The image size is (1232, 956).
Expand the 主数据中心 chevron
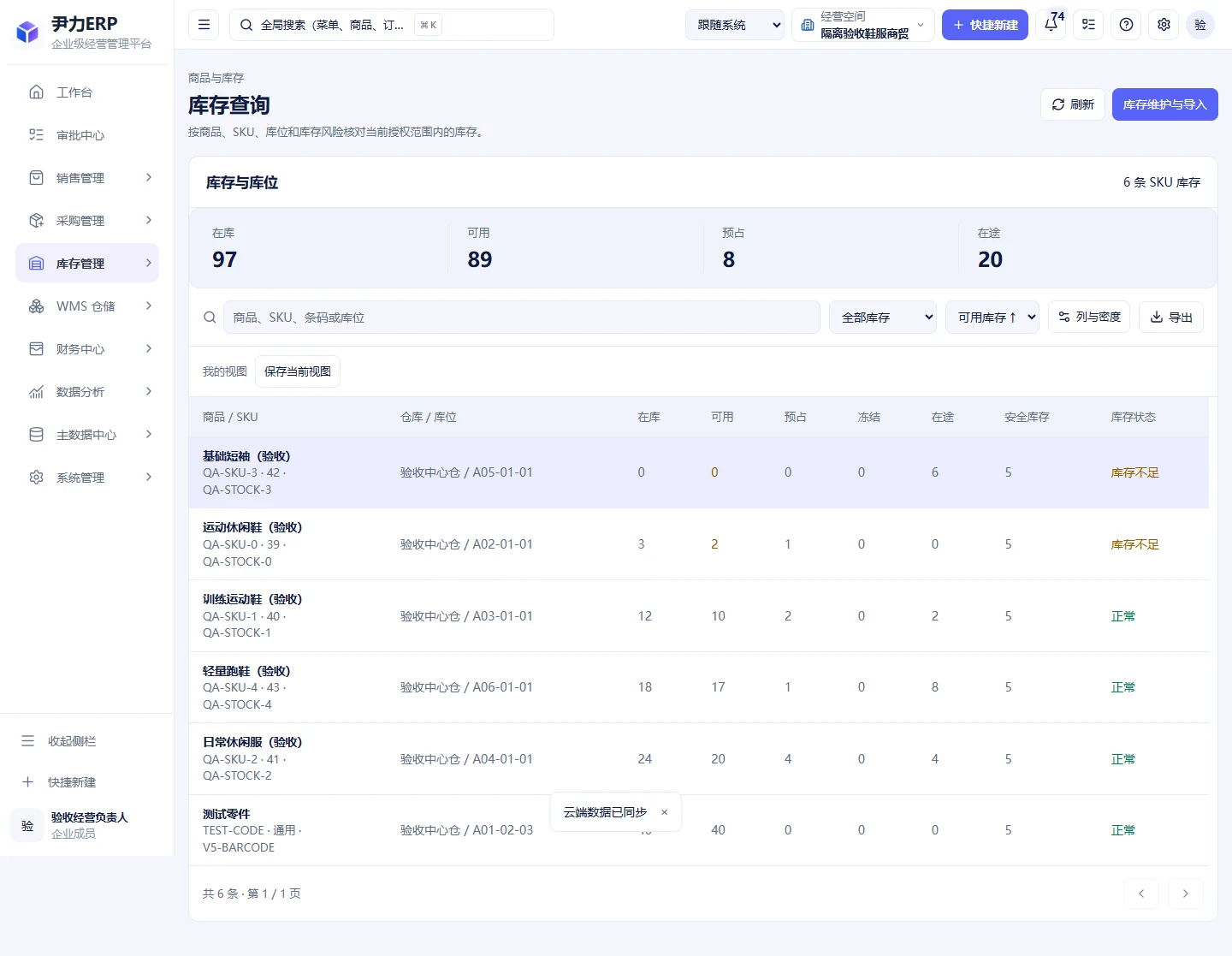[149, 435]
